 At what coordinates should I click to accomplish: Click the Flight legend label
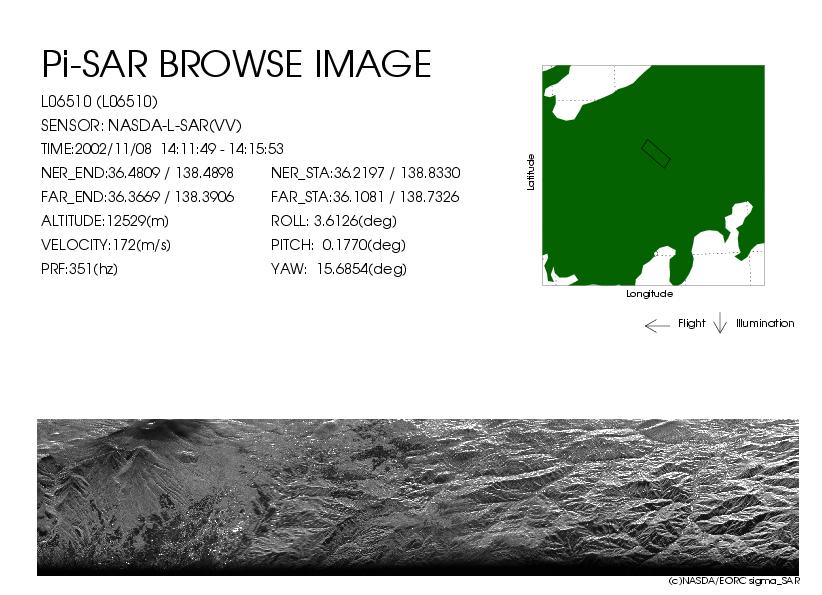[x=691, y=323]
